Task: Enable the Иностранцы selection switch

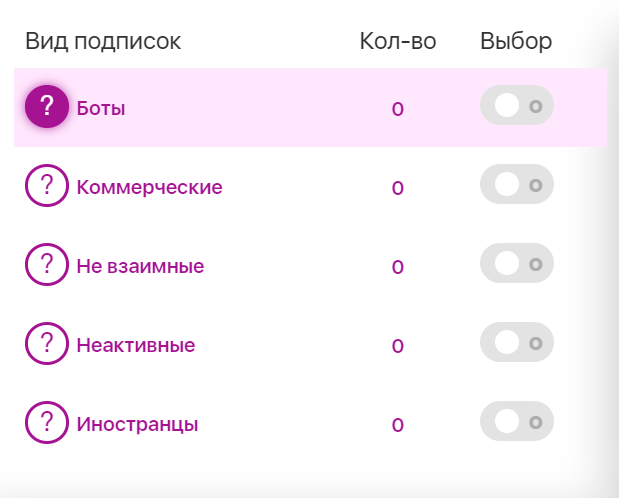Action: 516,422
